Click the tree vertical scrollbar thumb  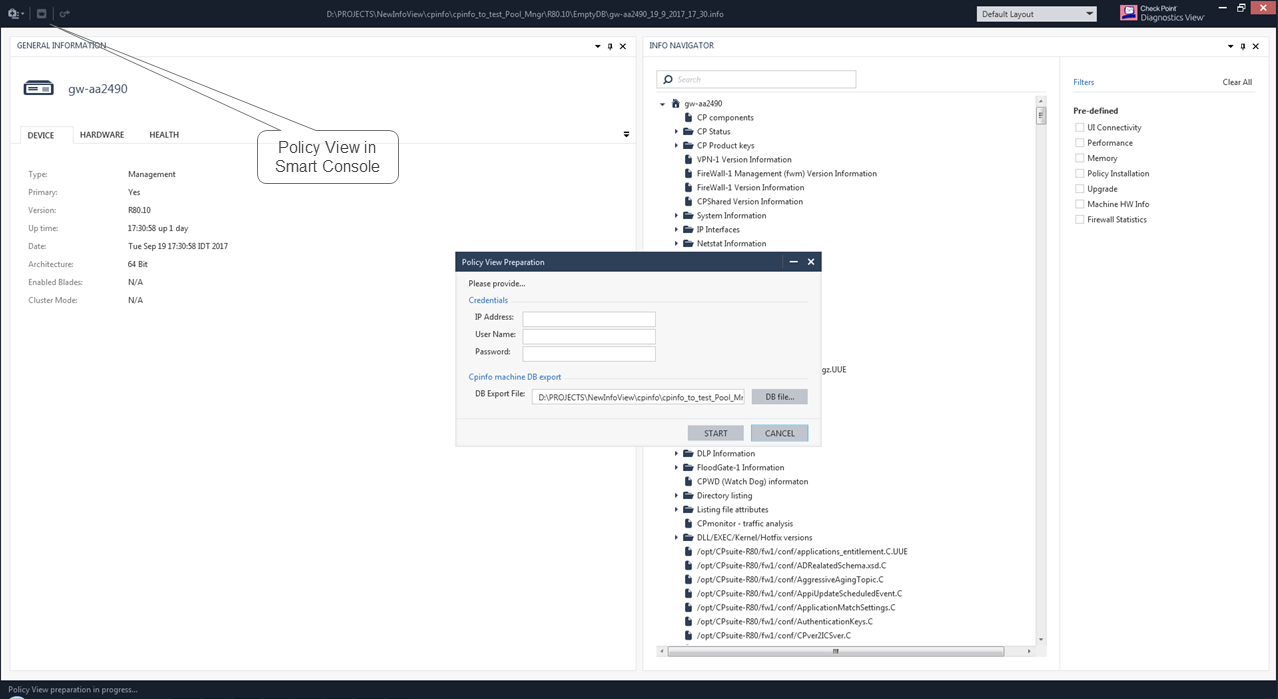tap(1041, 115)
